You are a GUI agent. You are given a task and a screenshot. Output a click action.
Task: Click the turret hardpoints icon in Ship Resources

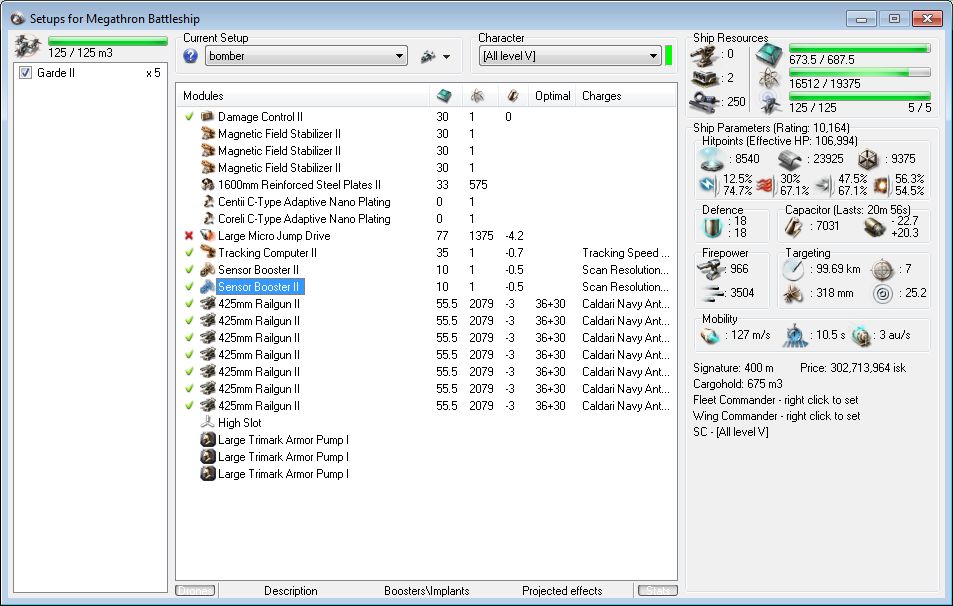coord(704,55)
